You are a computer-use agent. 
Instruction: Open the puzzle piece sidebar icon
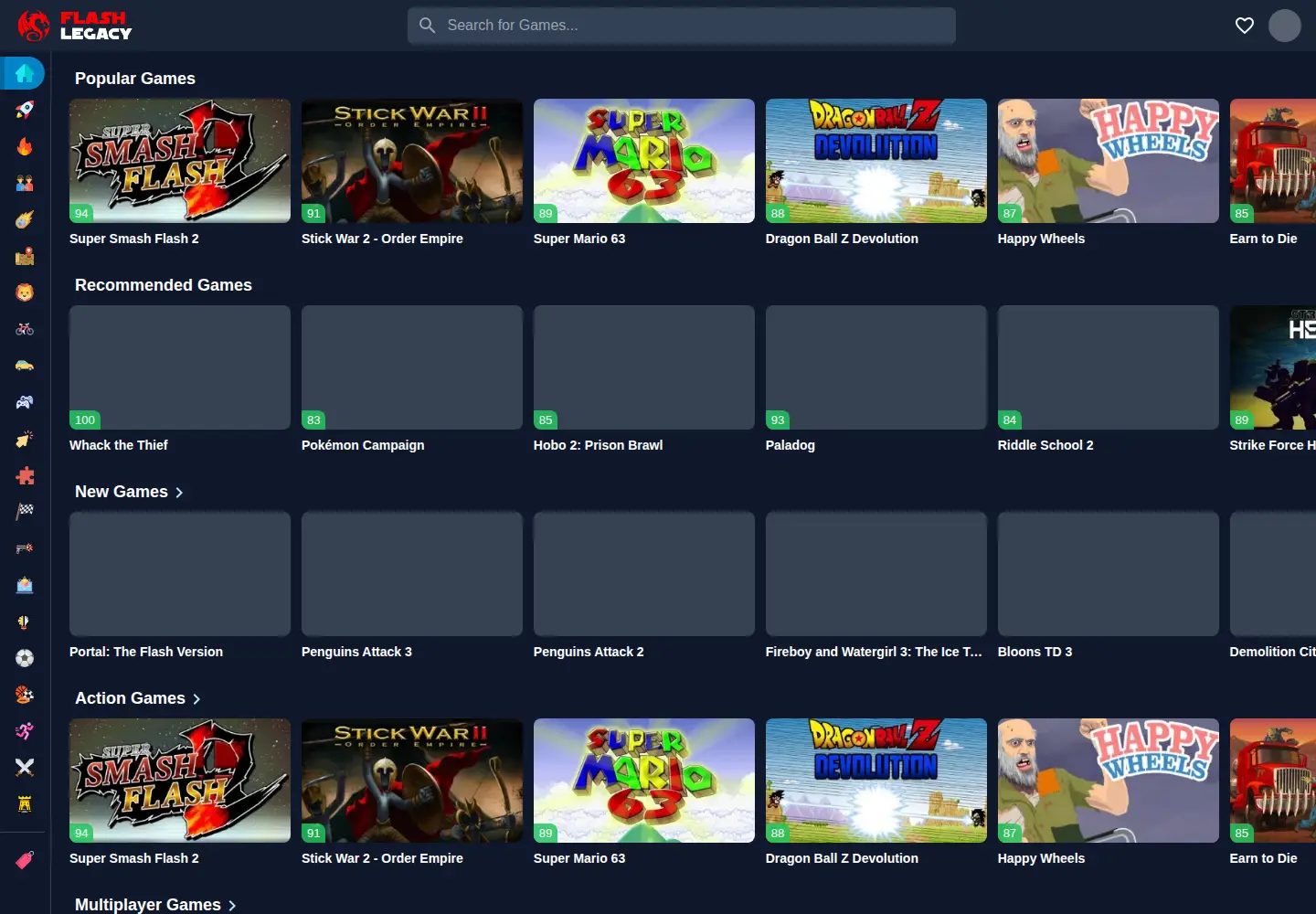click(x=25, y=475)
